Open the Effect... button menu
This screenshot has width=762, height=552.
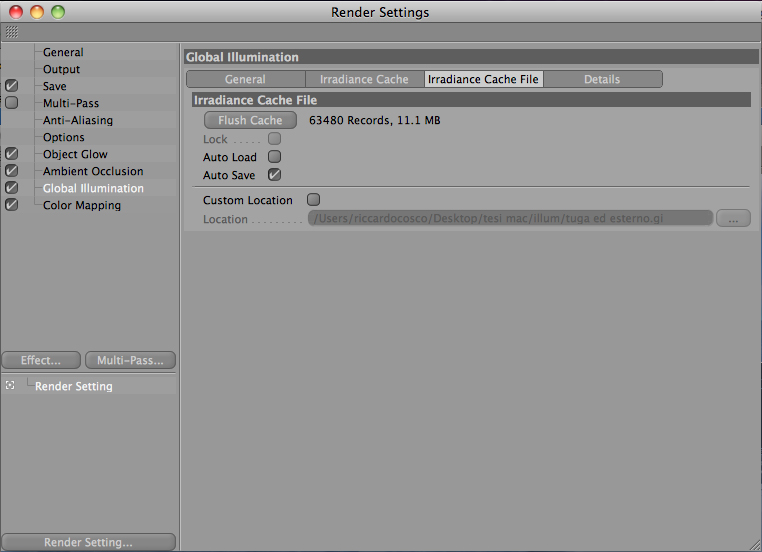[41, 360]
